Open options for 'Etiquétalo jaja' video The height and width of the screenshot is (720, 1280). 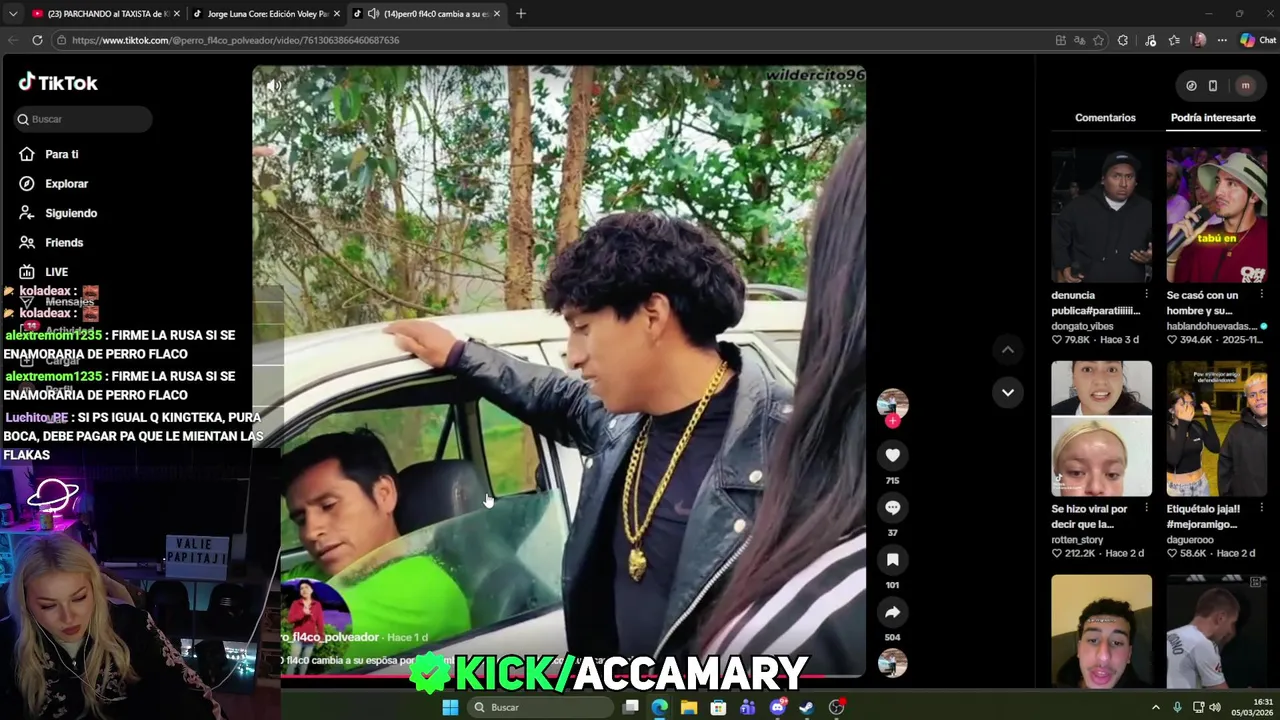[1261, 508]
